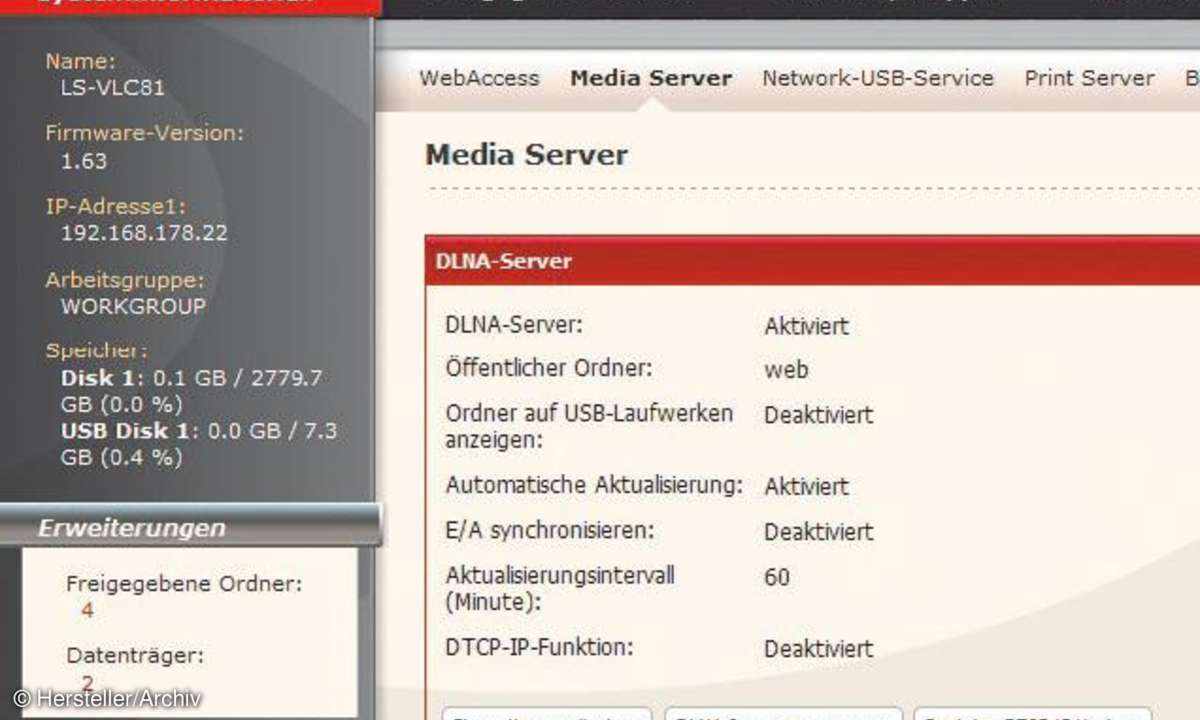Click firmware version value 1.63
The height and width of the screenshot is (720, 1200).
tap(84, 161)
